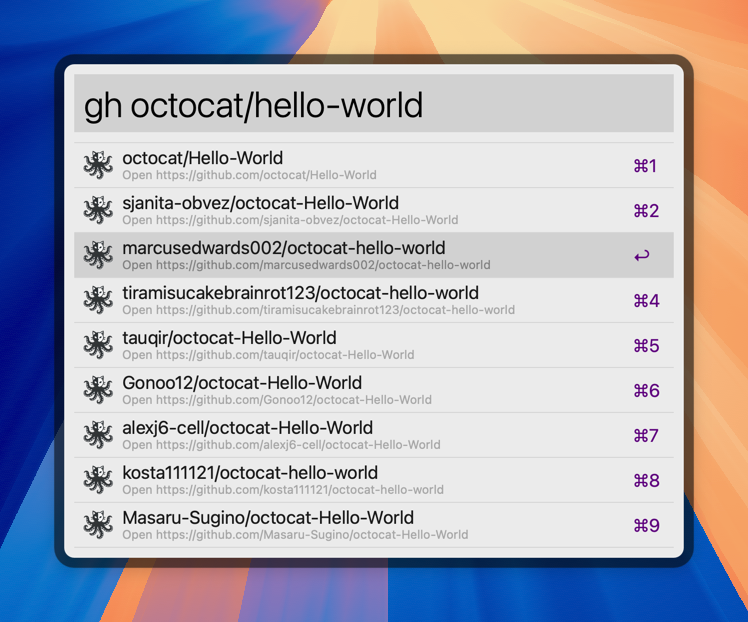
Task: Click the ⌘6 shortcut label
Action: pos(646,391)
